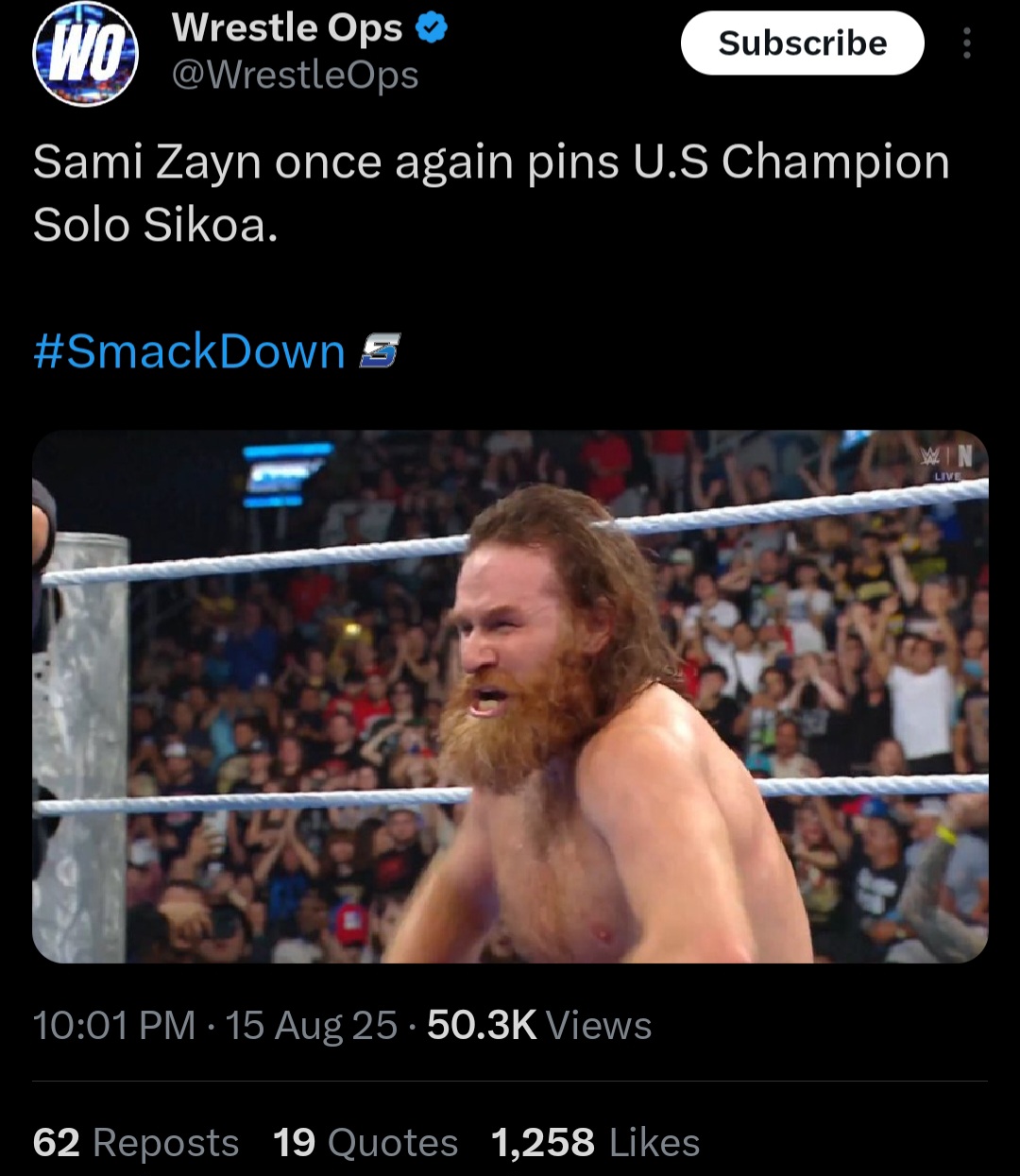See who gave the 1,258 Likes
1020x1176 pixels.
coord(596,1143)
